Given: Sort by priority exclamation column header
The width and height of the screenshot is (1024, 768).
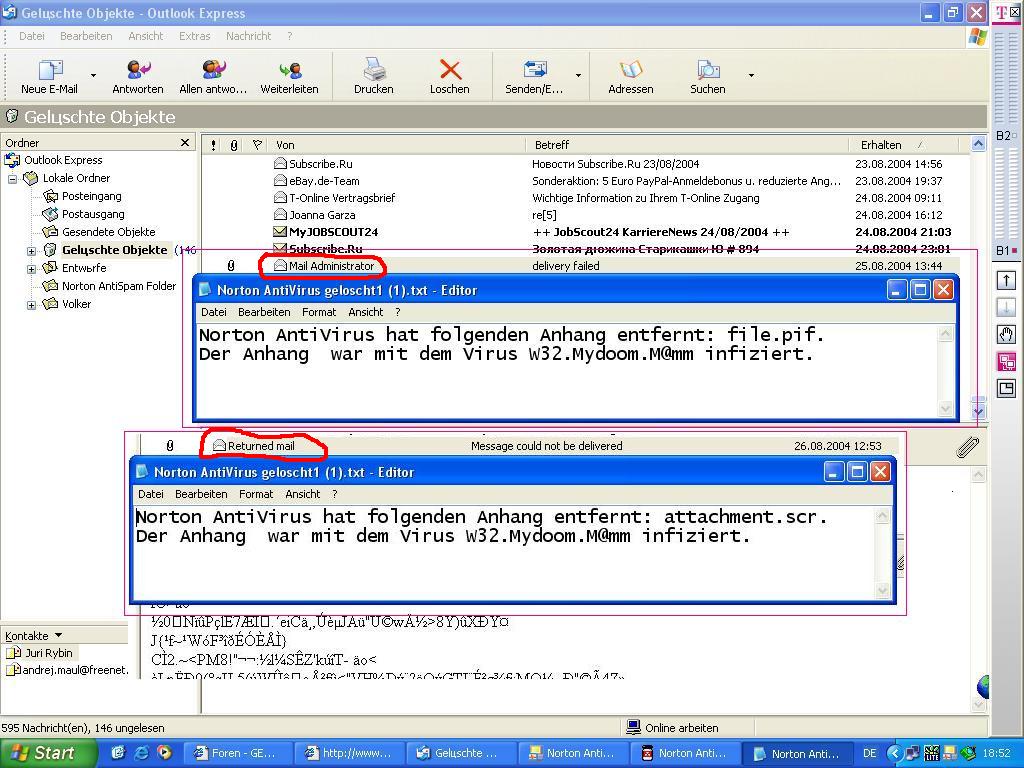Looking at the screenshot, I should [214, 145].
